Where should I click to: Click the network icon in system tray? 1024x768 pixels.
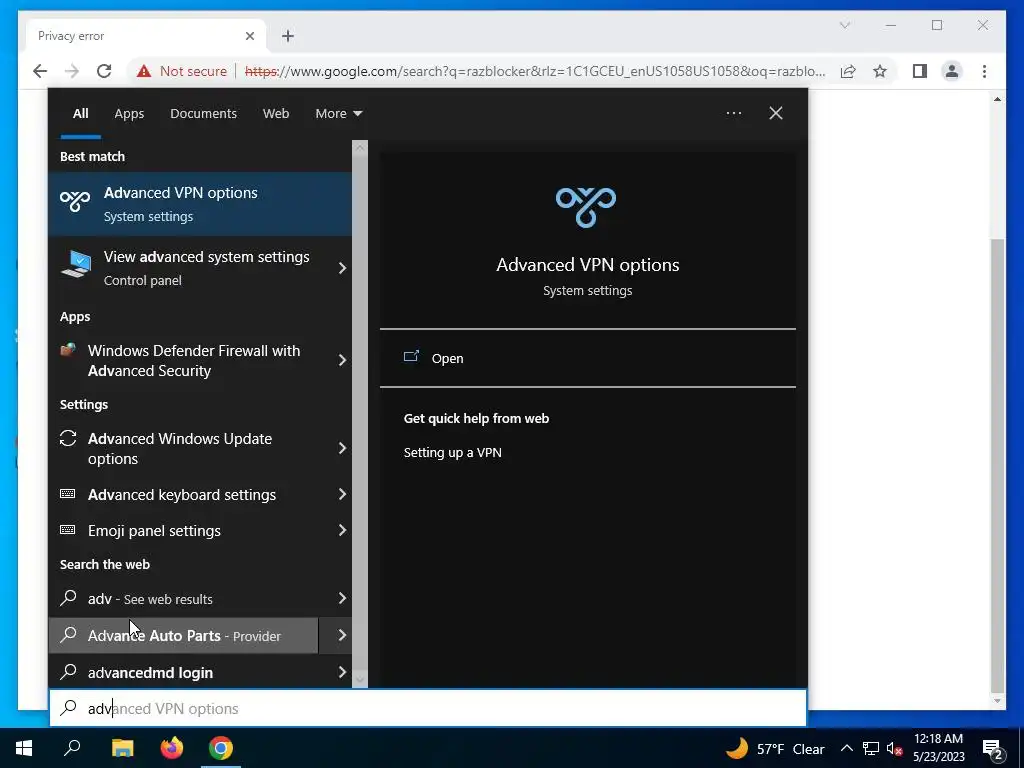(871, 748)
